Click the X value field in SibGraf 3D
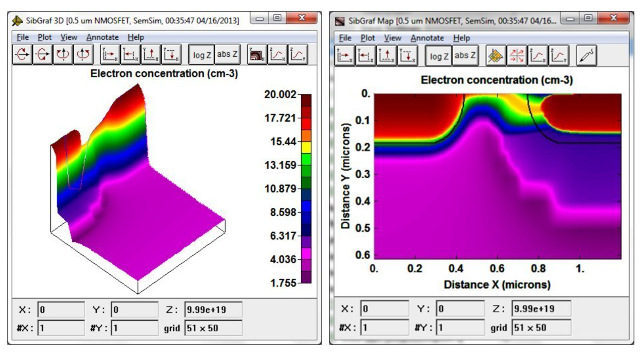Image resolution: width=640 pixels, height=360 pixels. [x=61, y=310]
